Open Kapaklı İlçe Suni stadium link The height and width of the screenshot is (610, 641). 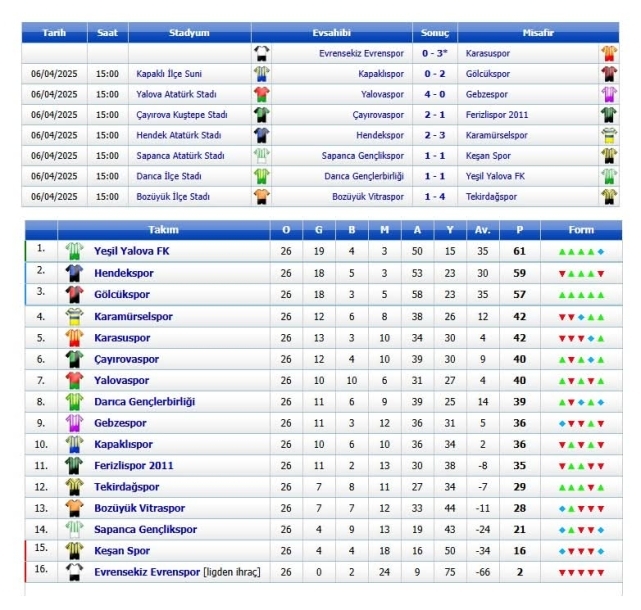[170, 74]
